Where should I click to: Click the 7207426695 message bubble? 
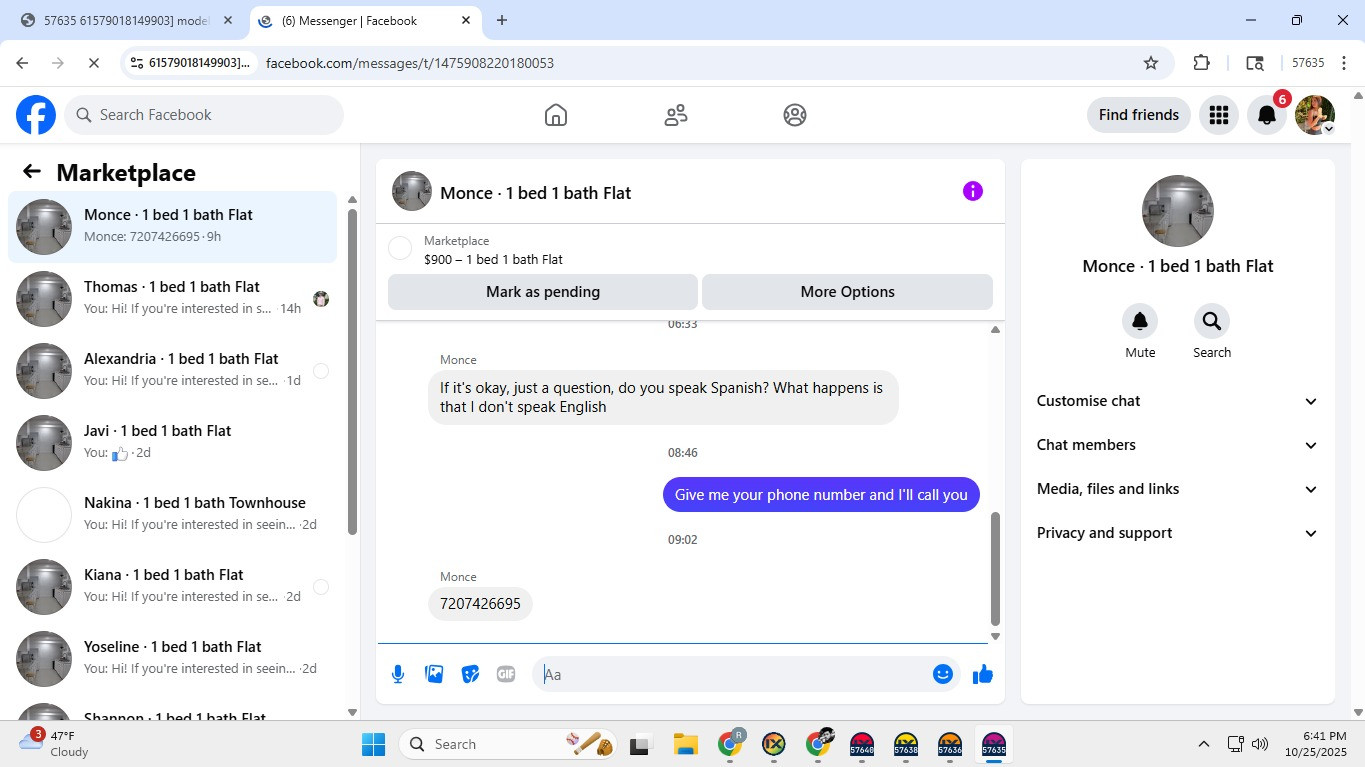480,604
